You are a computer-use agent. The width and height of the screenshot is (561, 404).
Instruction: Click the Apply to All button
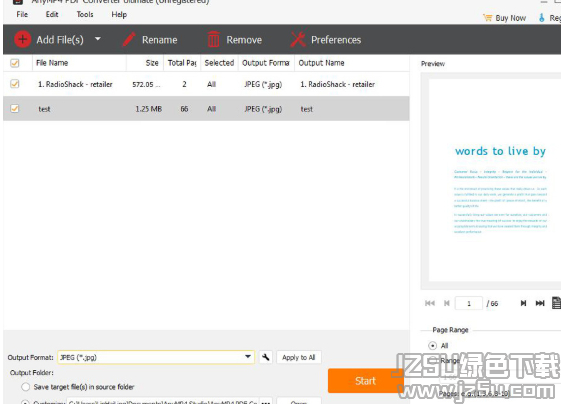point(298,357)
